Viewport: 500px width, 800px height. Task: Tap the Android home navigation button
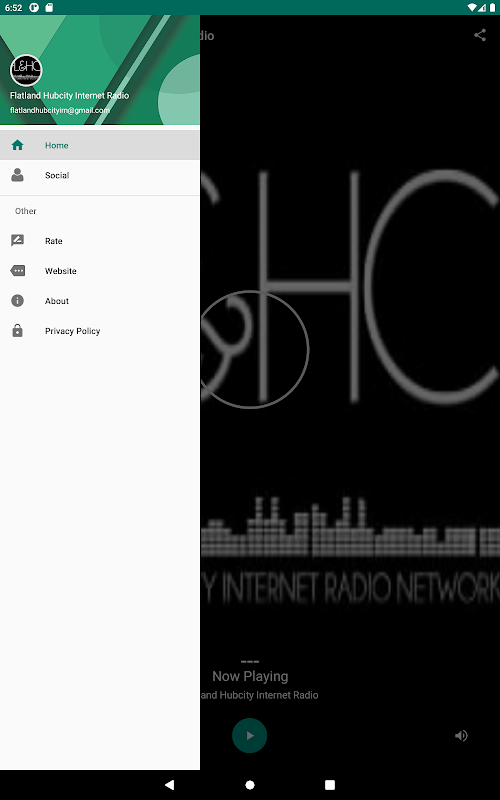pos(250,785)
